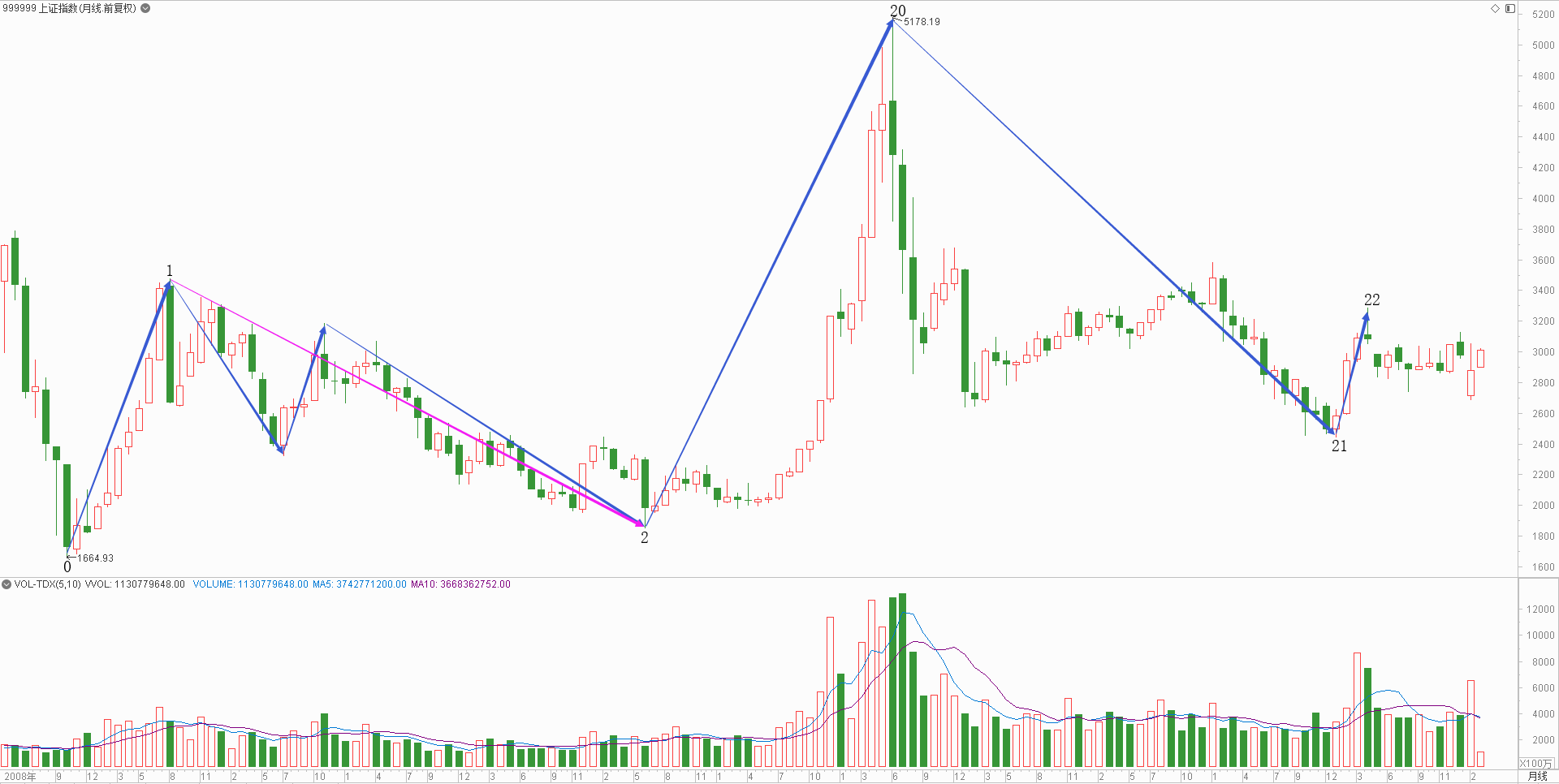Image resolution: width=1559 pixels, height=784 pixels.
Task: Click the diamond icon at chart top-right
Action: [1495, 8]
